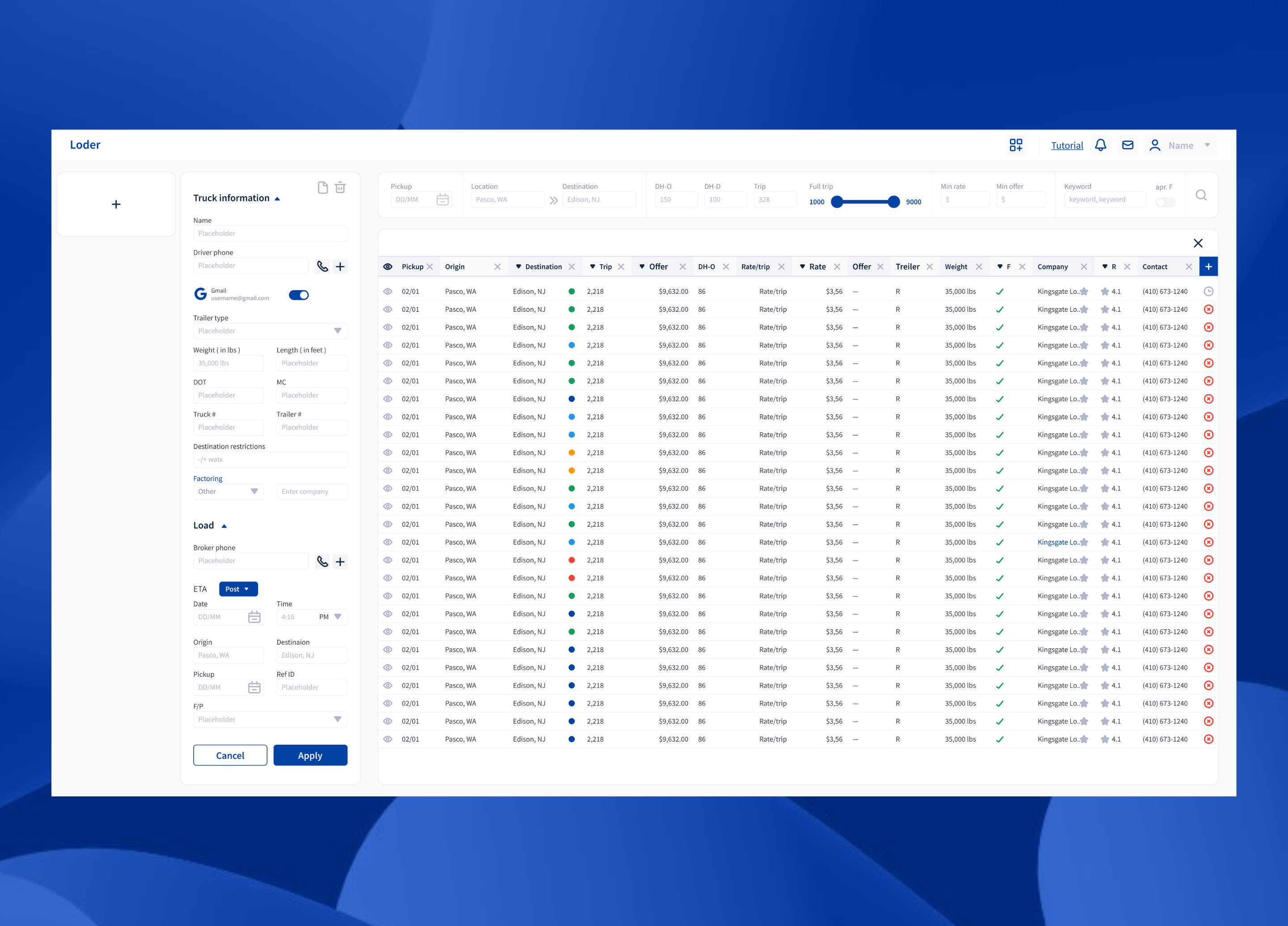Add another driver phone with plus icon

coord(340,267)
